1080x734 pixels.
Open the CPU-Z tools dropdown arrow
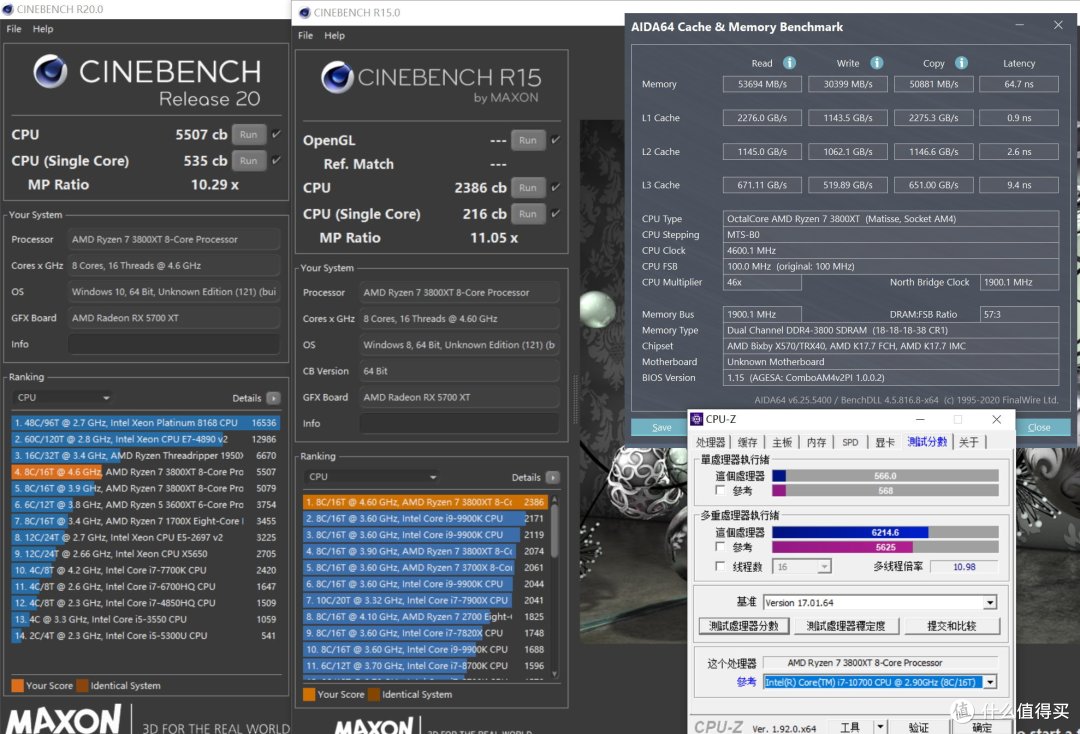click(x=880, y=727)
